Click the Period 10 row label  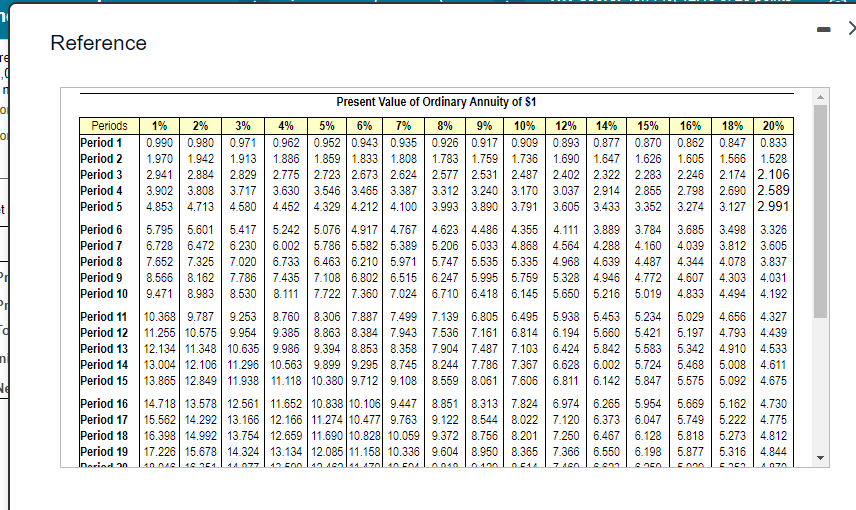tap(104, 293)
